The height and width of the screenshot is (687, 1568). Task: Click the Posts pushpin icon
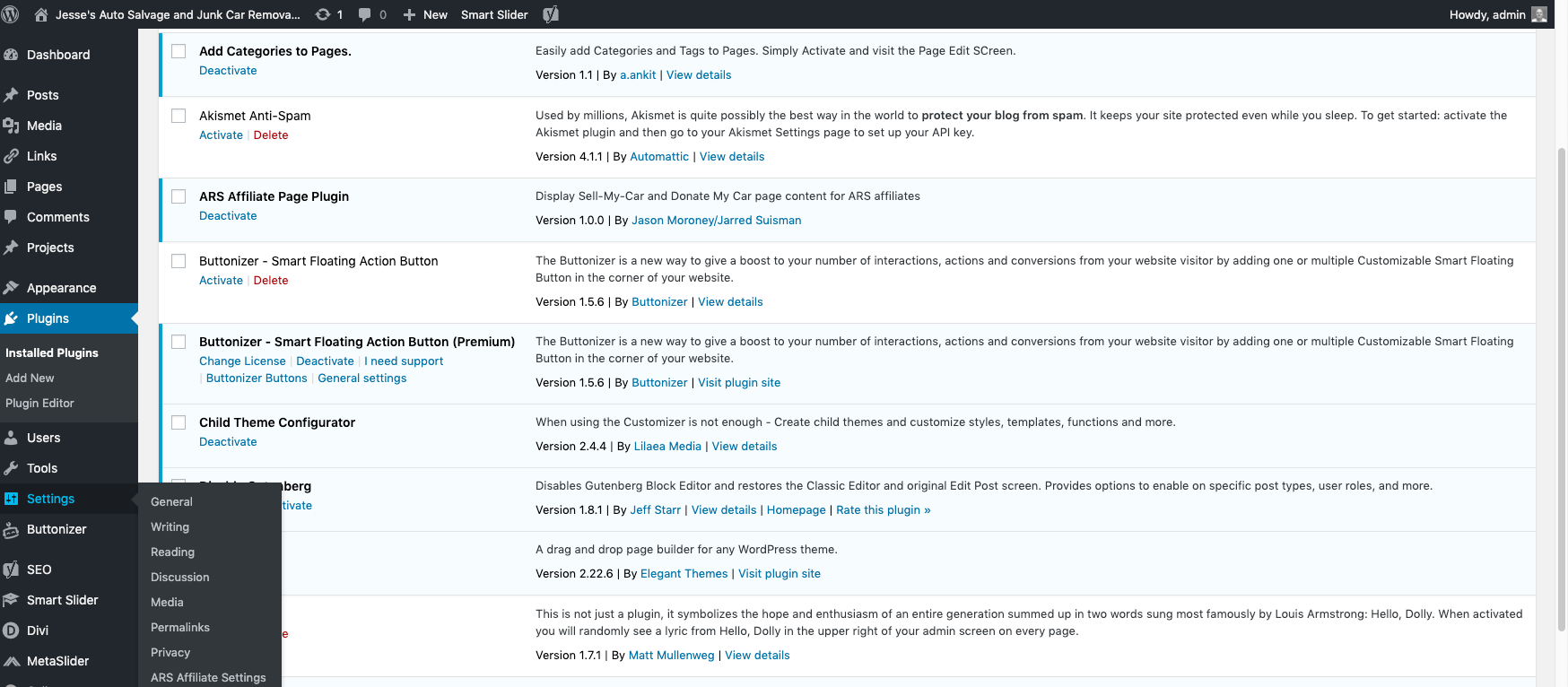[x=11, y=95]
